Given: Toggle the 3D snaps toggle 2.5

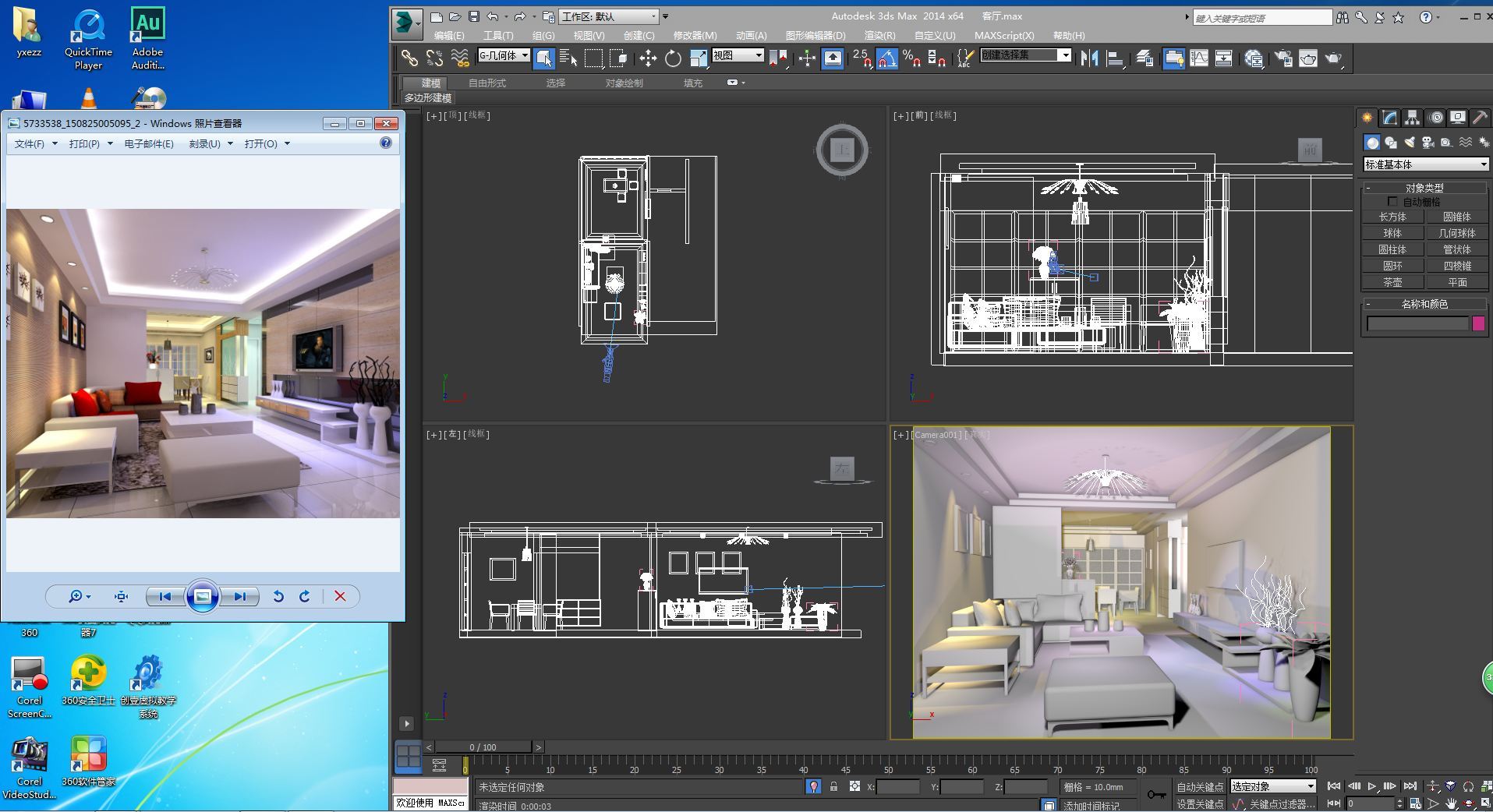Looking at the screenshot, I should click(861, 58).
